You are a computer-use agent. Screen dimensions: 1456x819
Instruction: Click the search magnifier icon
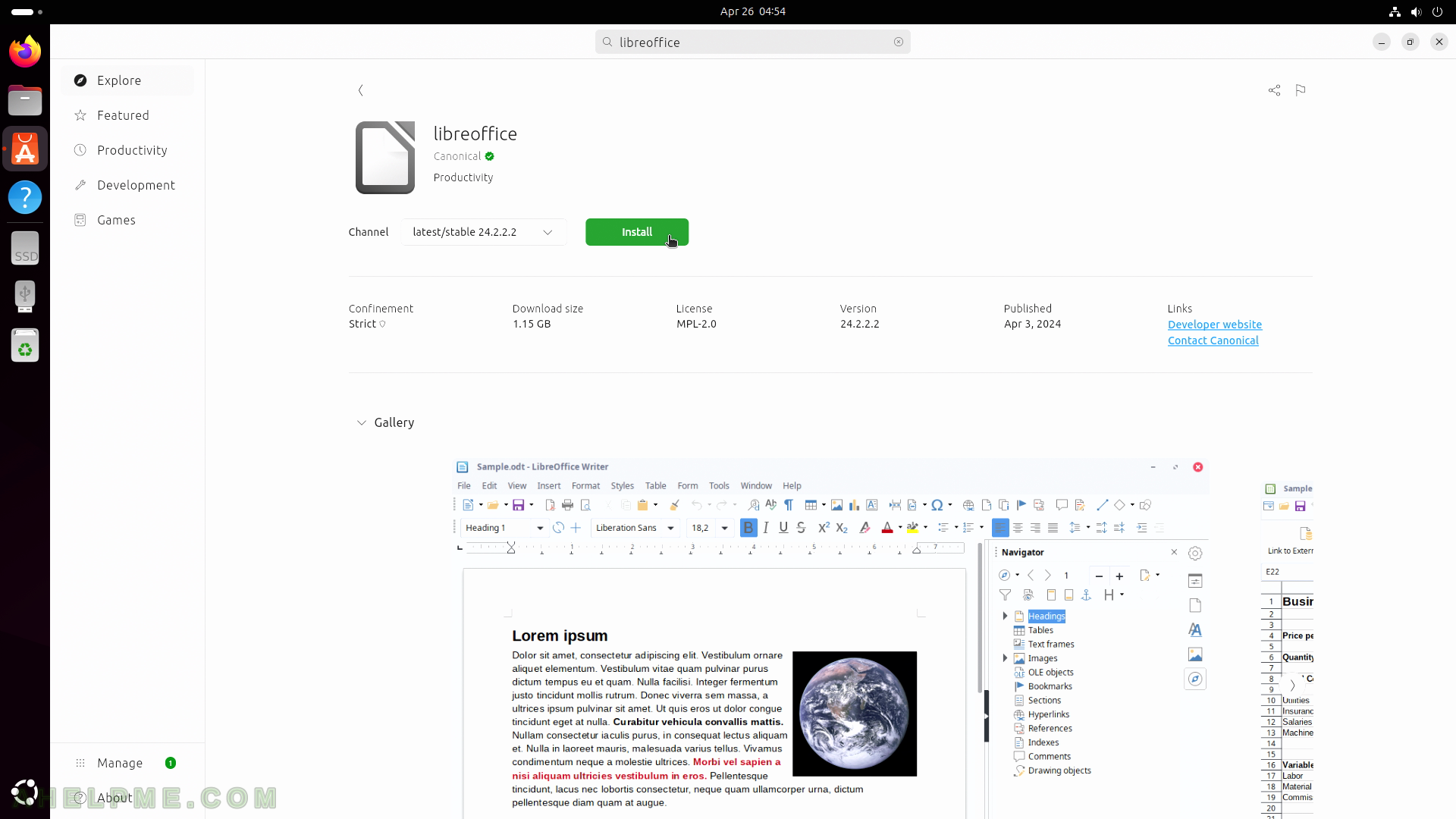(x=607, y=42)
